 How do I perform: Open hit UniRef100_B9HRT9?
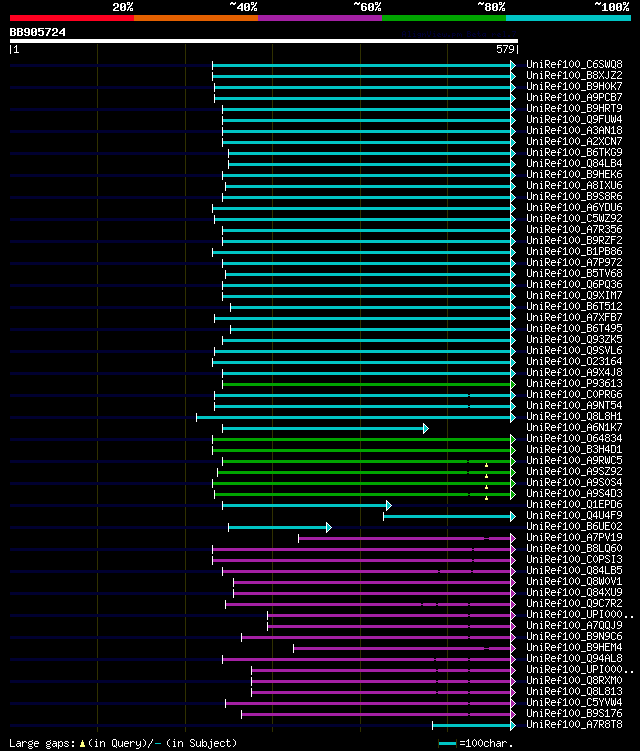point(574,108)
